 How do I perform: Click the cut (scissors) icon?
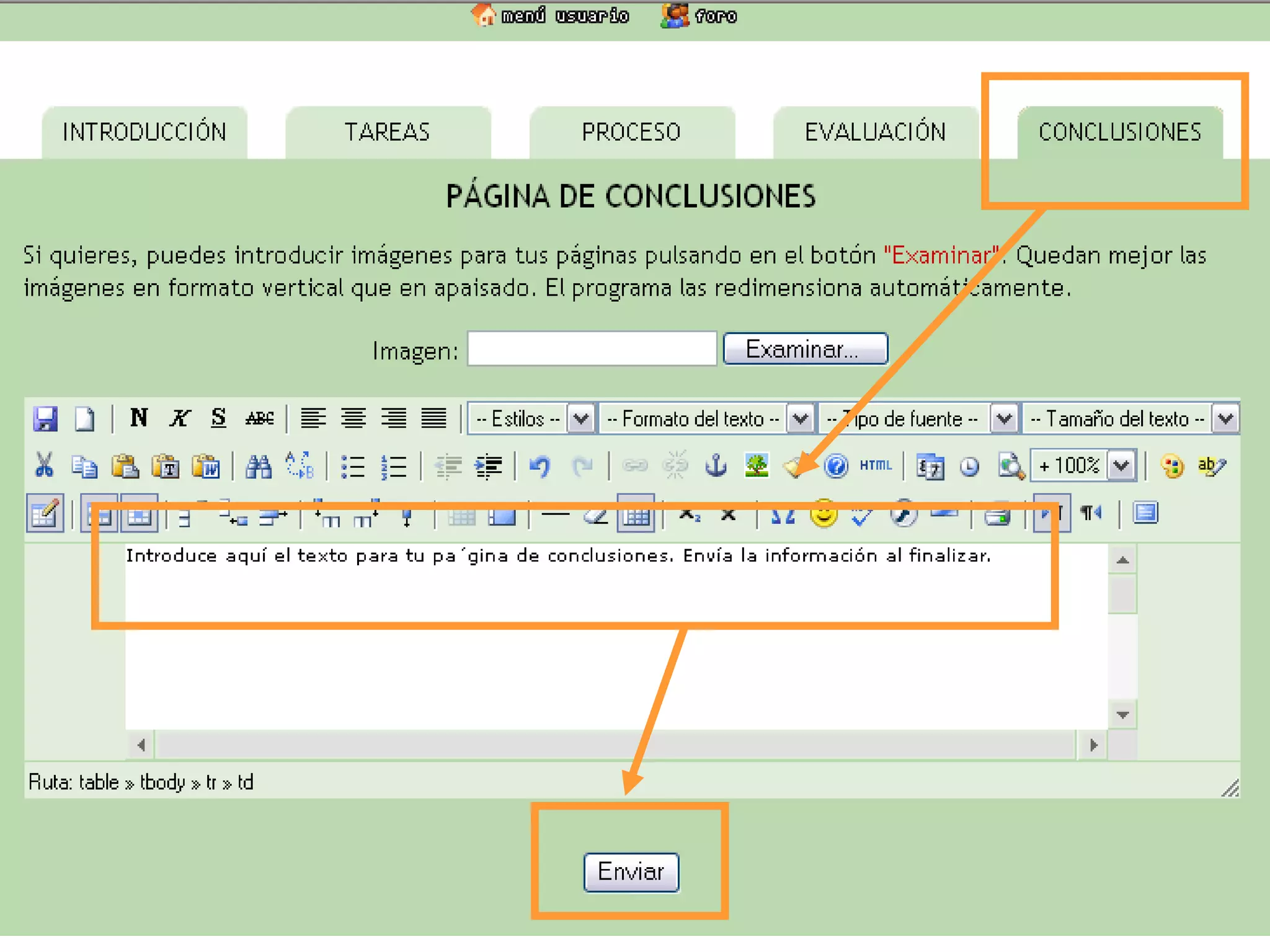[x=44, y=465]
